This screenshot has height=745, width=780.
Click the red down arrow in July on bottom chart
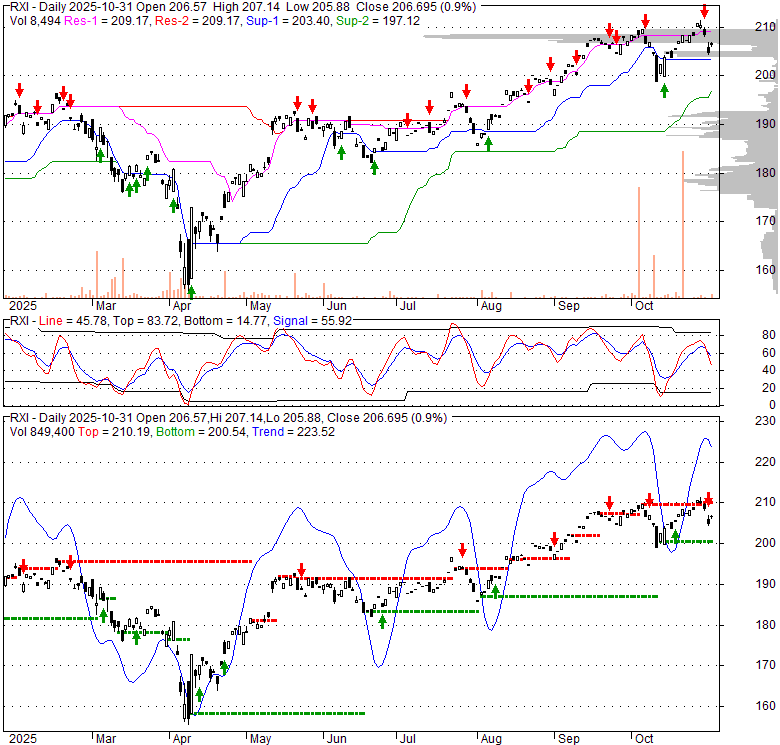[463, 550]
